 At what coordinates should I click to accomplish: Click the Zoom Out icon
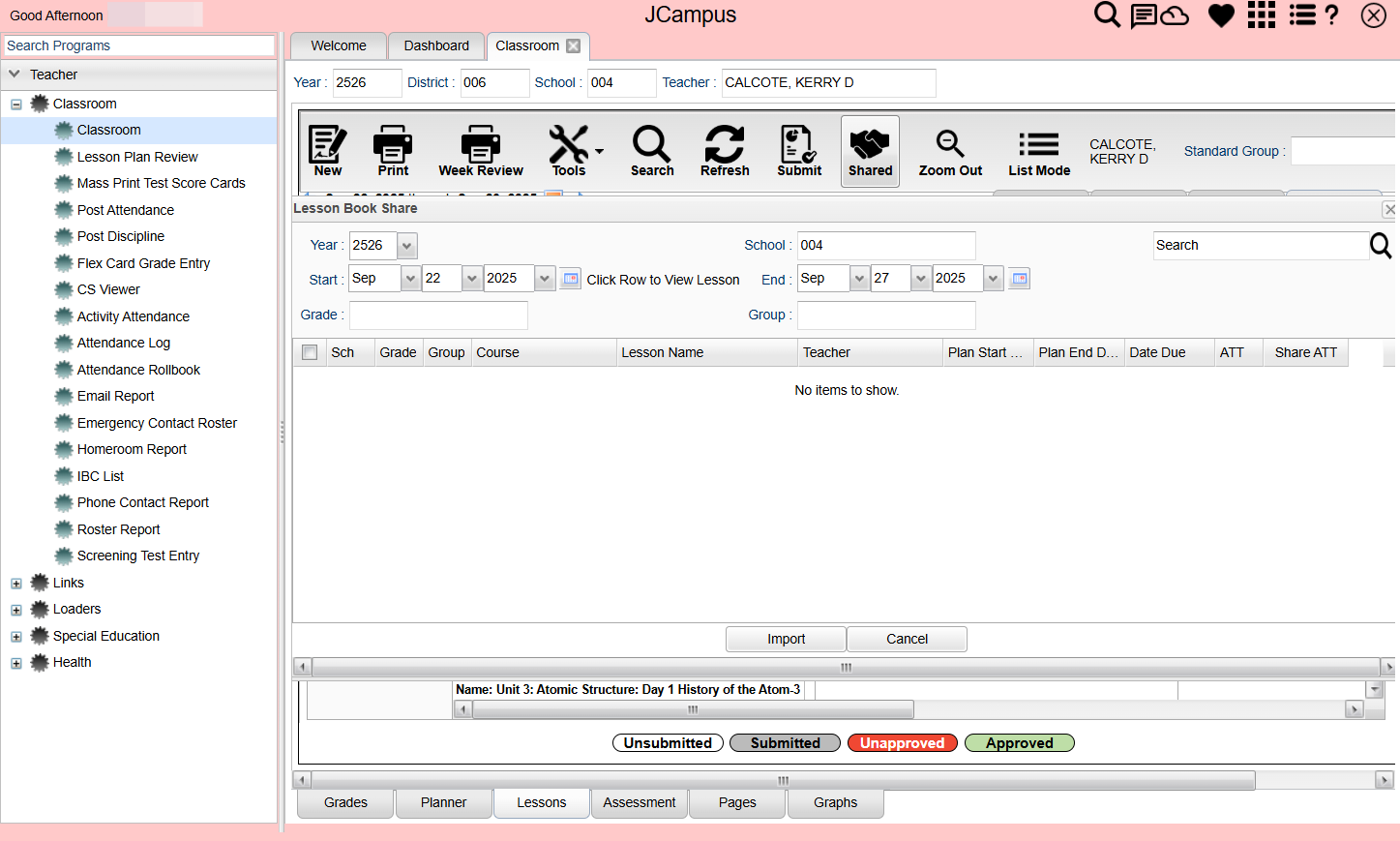pyautogui.click(x=950, y=151)
